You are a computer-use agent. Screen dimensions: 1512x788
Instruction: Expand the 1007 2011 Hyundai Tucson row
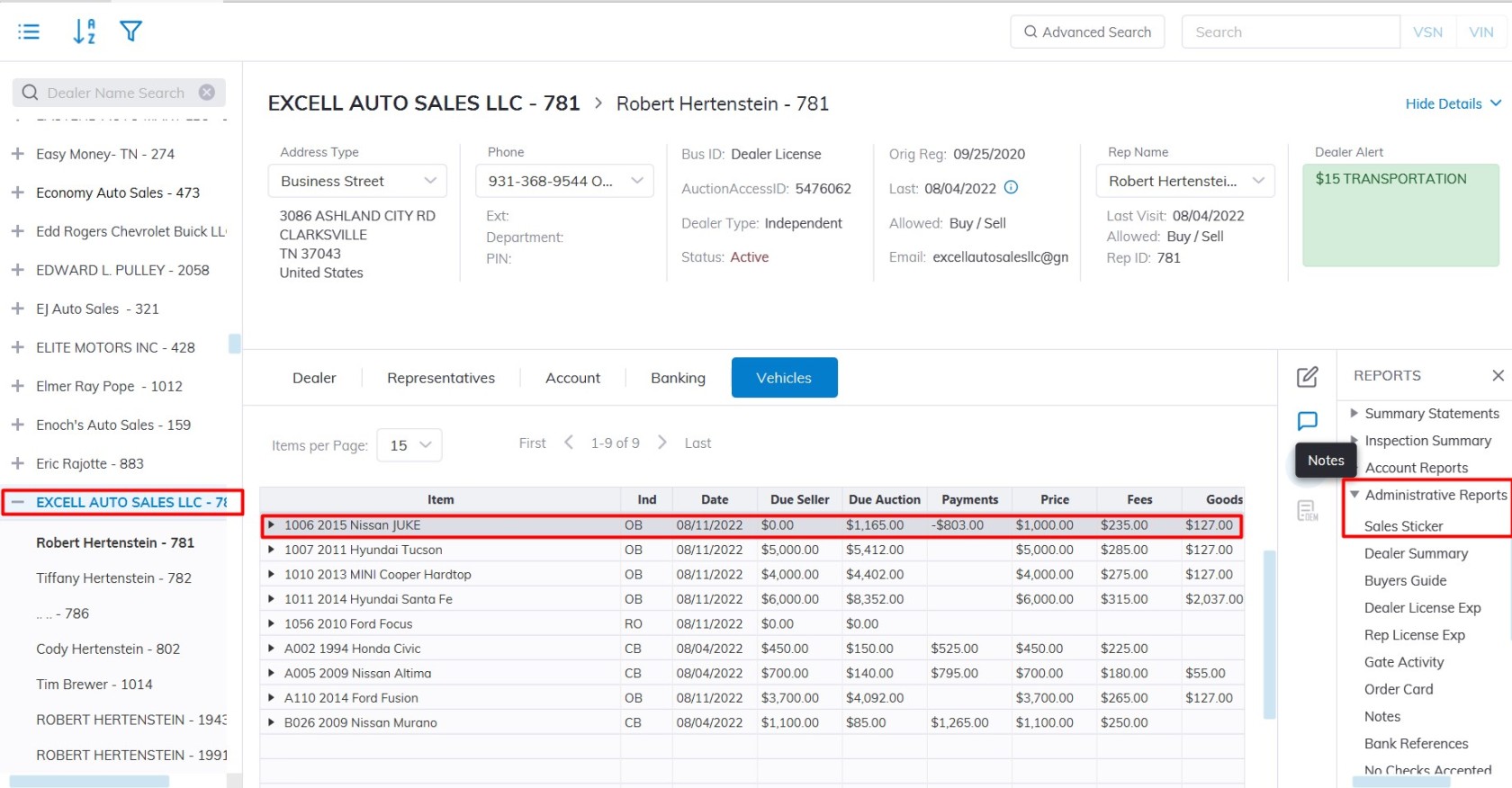(271, 550)
